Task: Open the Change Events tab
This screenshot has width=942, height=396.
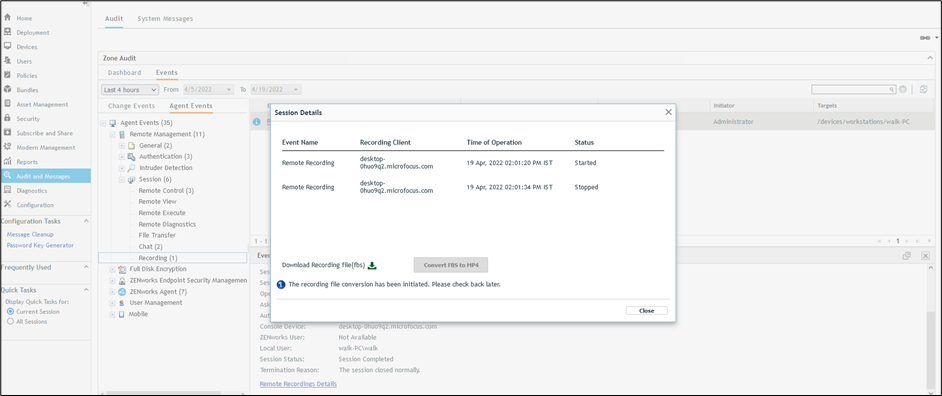Action: [x=131, y=106]
